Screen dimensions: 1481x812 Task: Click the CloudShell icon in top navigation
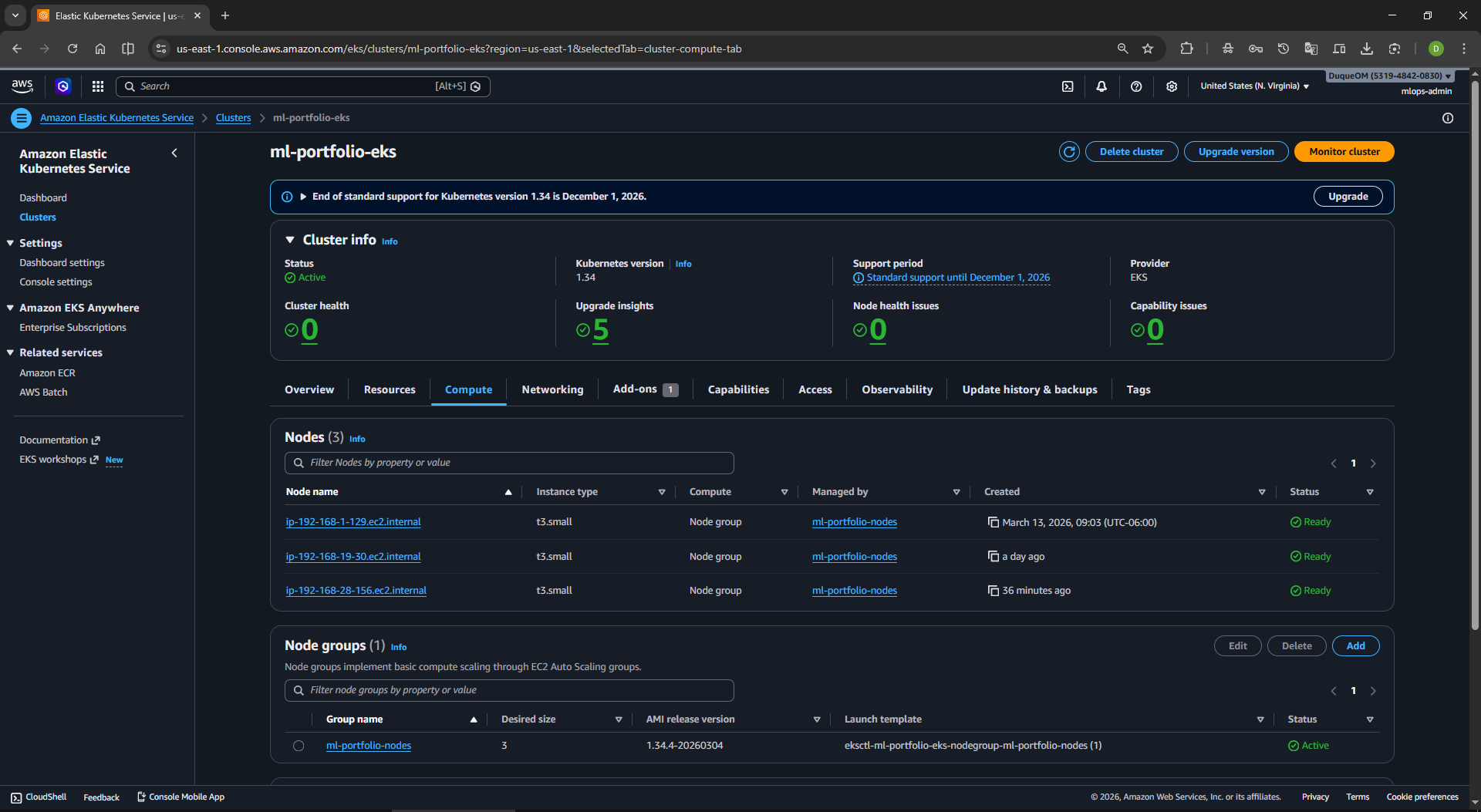point(1068,86)
